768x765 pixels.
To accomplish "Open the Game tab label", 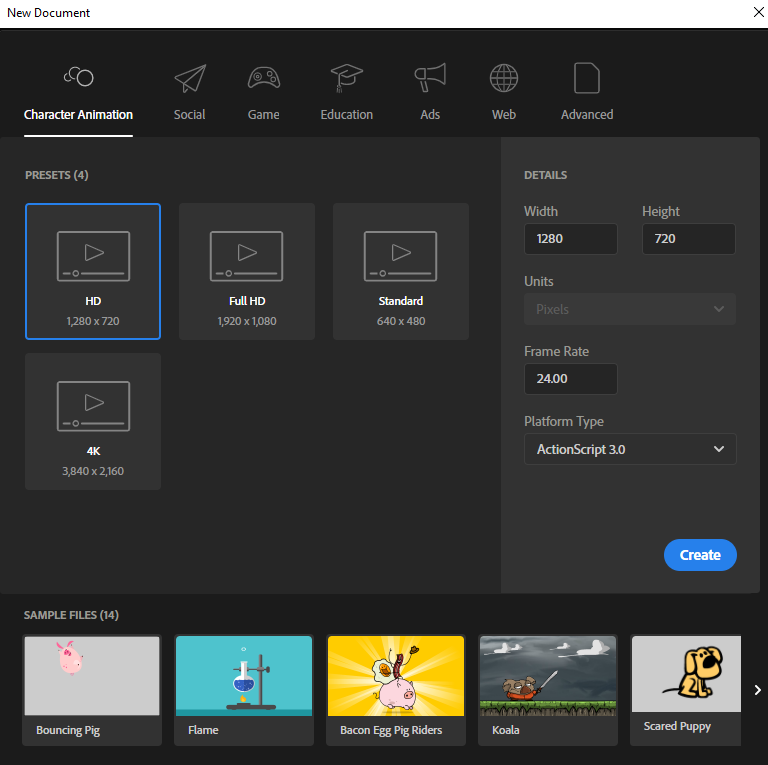I will pos(264,115).
